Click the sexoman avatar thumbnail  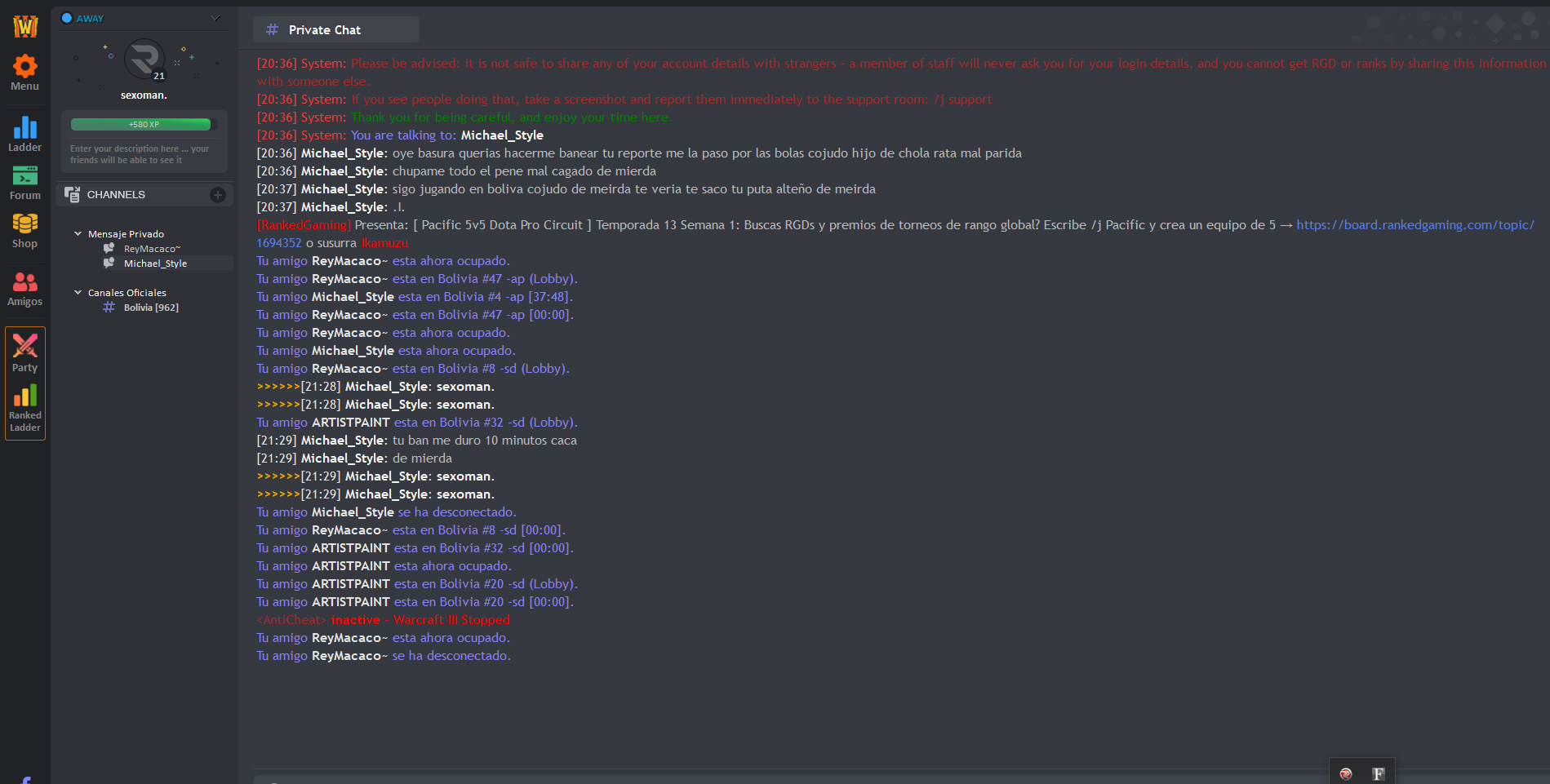[x=144, y=60]
